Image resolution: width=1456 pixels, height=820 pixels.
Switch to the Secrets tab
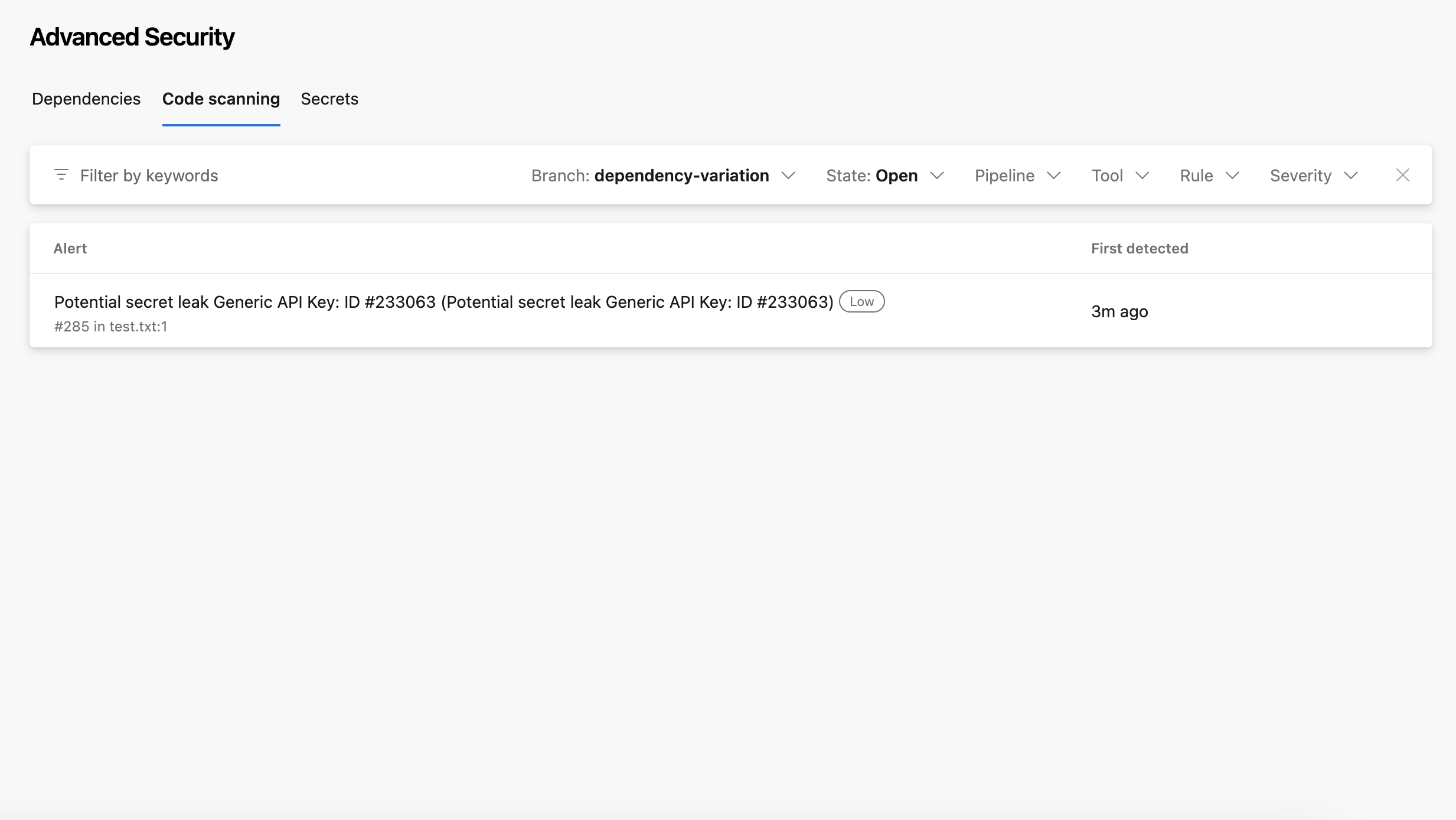pos(329,99)
